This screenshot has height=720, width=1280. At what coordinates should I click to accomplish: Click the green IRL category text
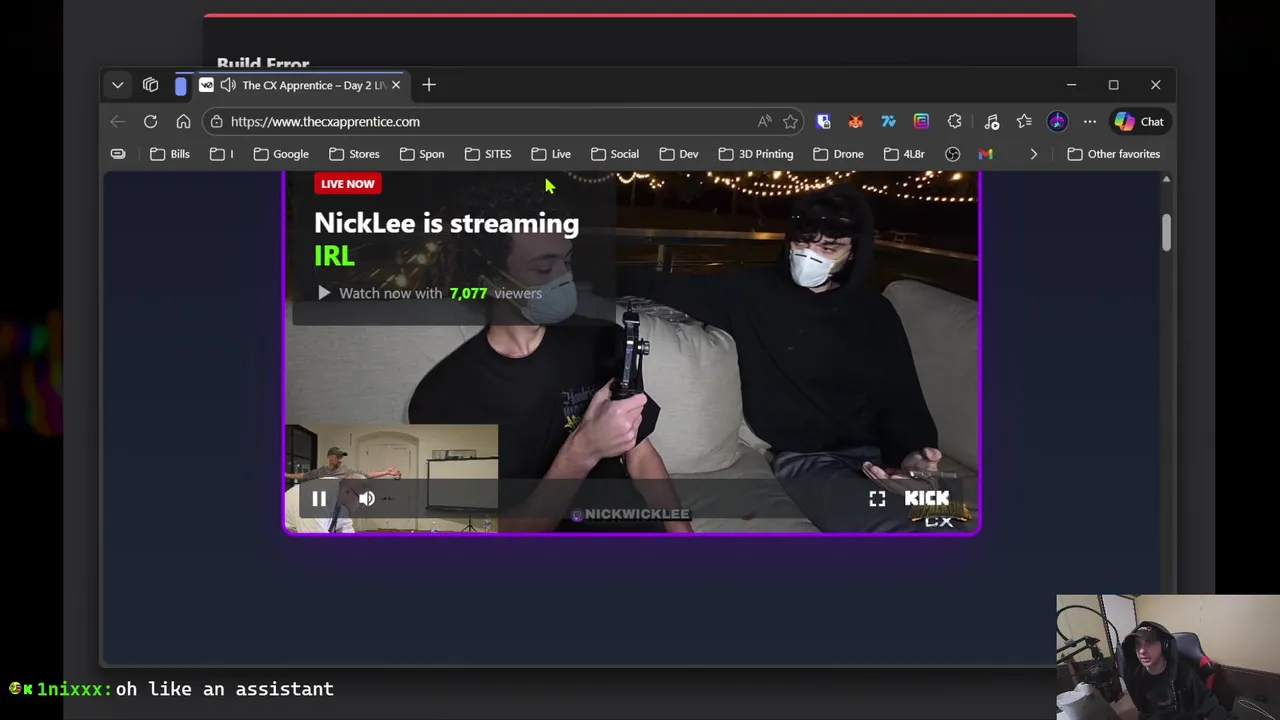334,256
